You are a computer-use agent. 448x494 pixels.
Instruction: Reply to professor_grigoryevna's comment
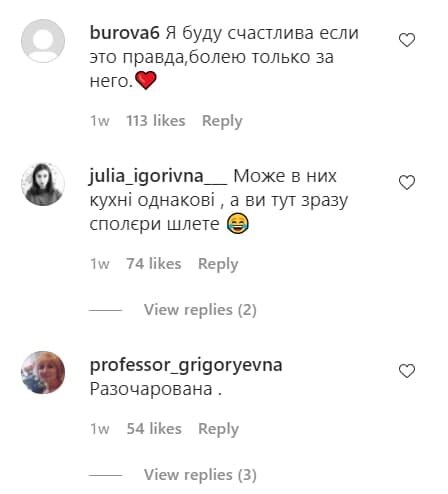click(x=218, y=429)
